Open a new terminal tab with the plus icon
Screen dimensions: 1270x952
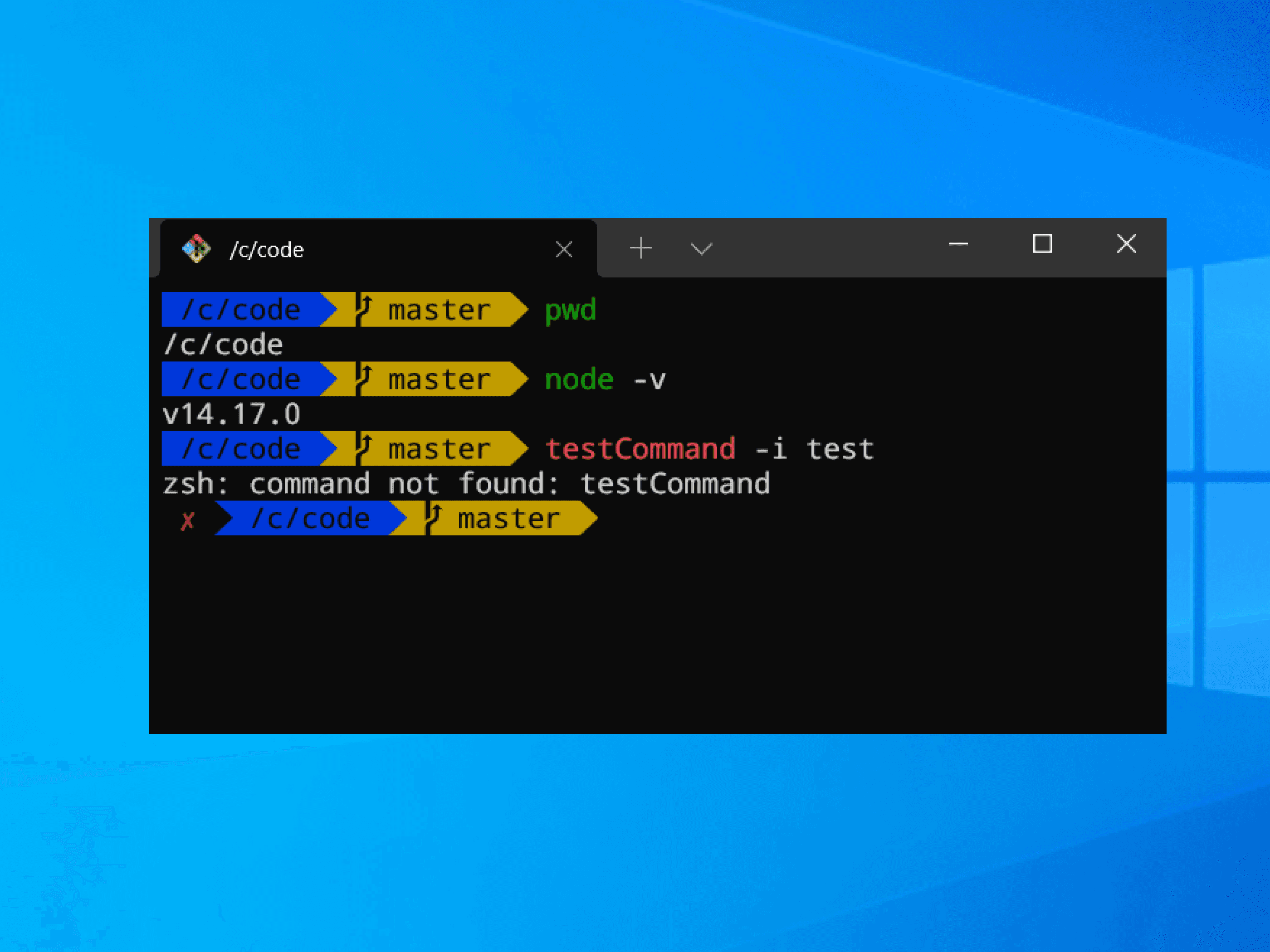point(641,248)
